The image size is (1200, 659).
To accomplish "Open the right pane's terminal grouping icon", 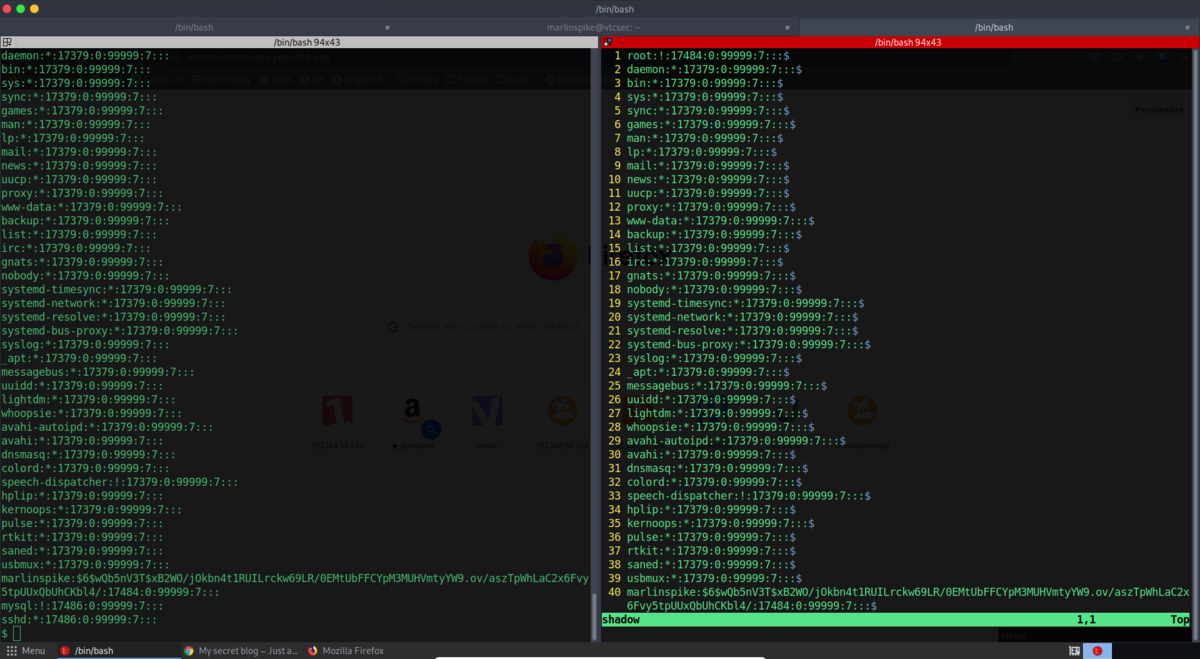I will (x=607, y=42).
